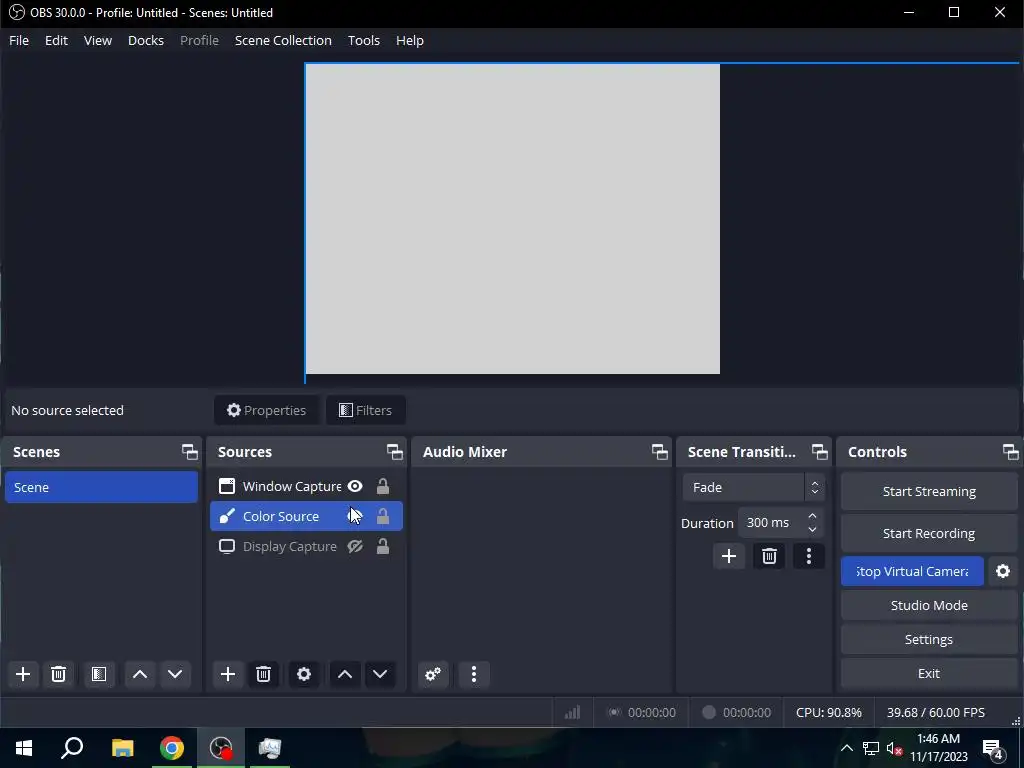This screenshot has height=768, width=1024.
Task: Click the Properties button
Action: [x=266, y=410]
